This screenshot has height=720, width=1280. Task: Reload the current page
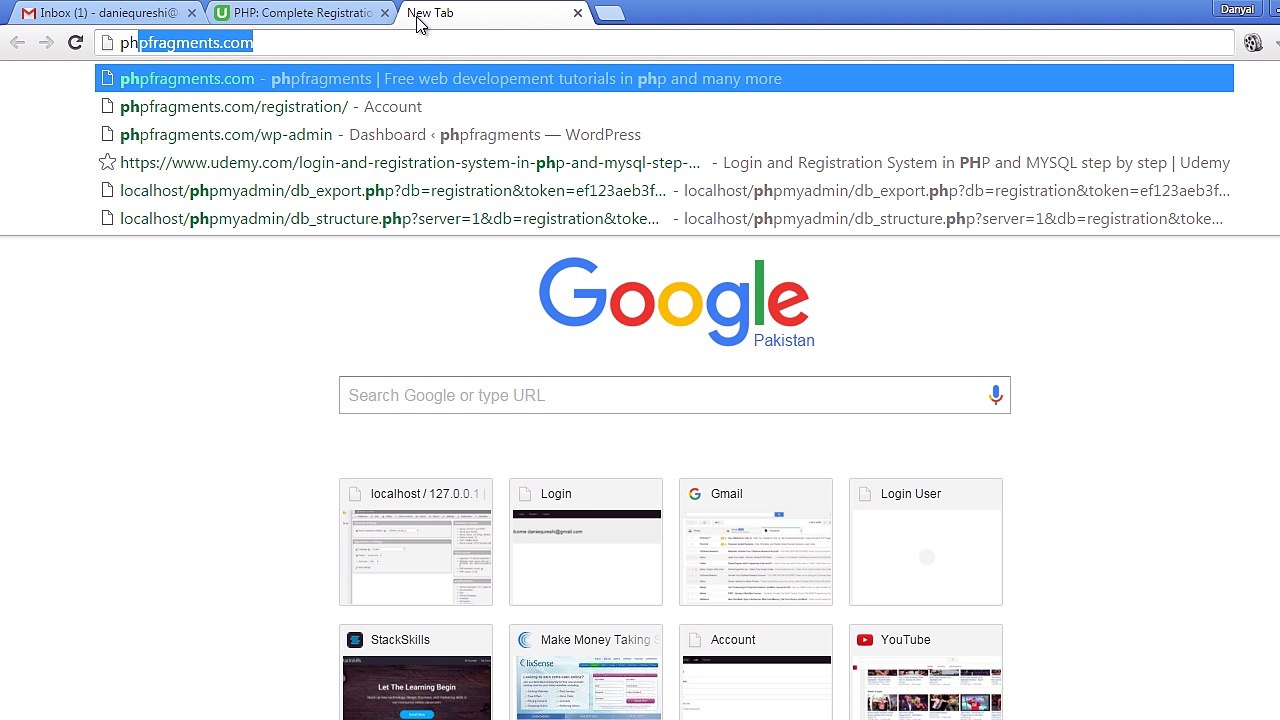[75, 42]
